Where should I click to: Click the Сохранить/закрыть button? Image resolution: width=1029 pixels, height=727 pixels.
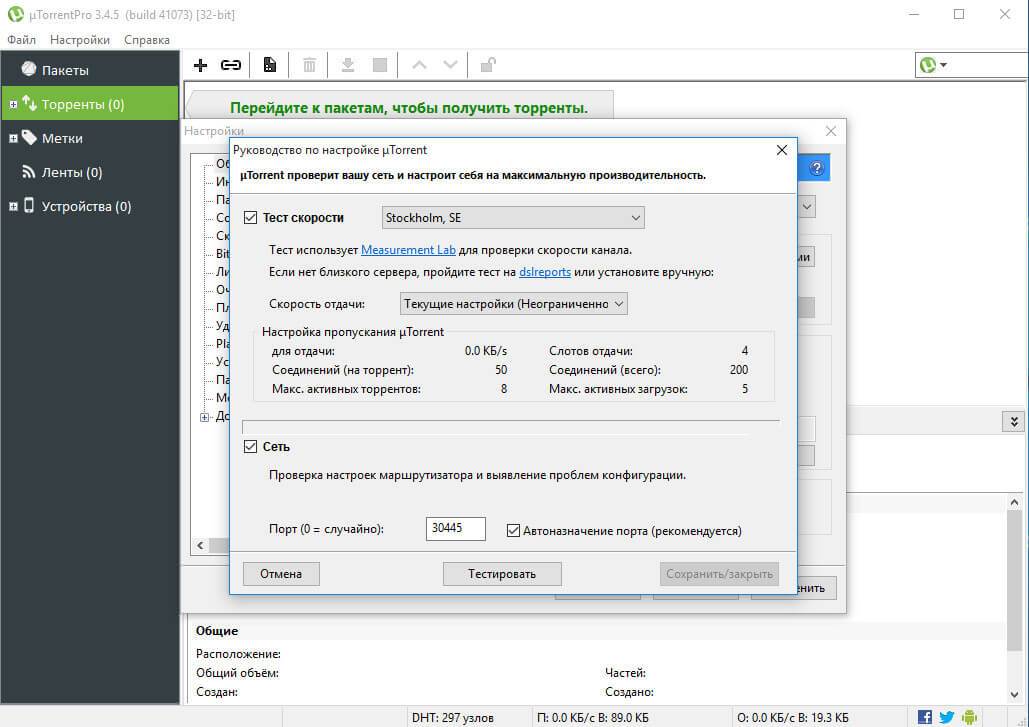click(x=719, y=574)
